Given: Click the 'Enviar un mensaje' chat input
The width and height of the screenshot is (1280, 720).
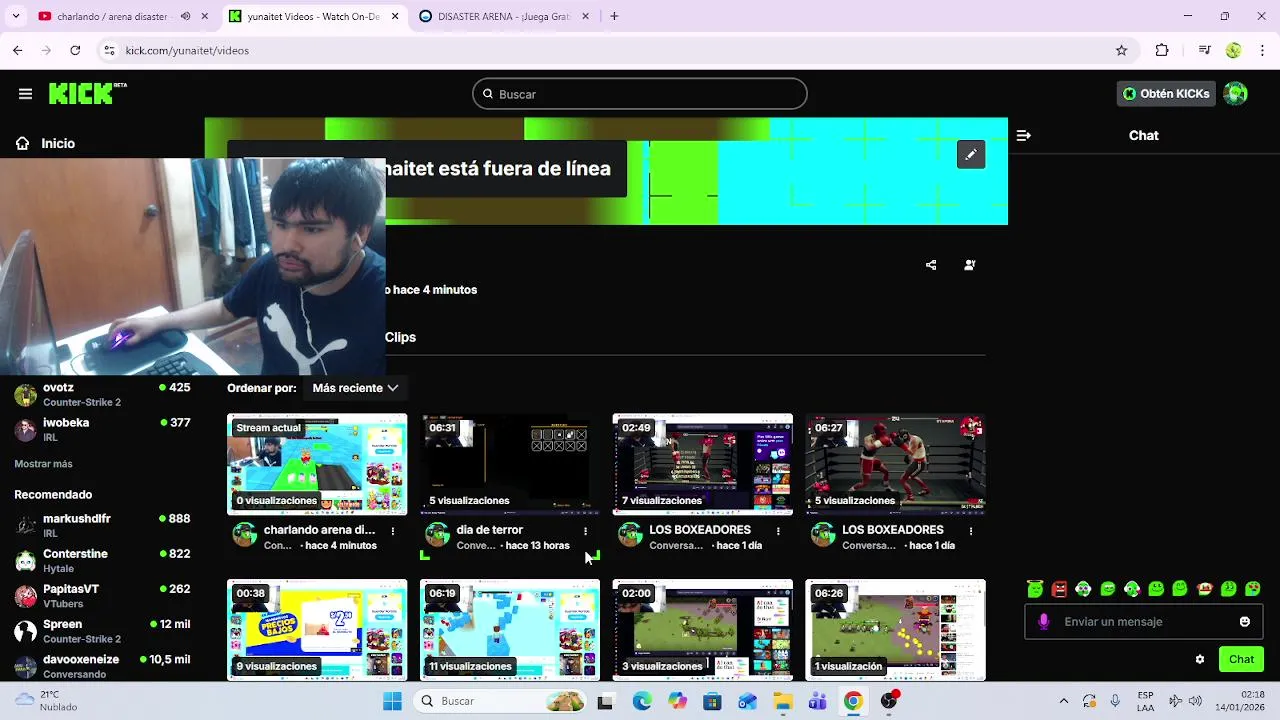Looking at the screenshot, I should [1143, 622].
